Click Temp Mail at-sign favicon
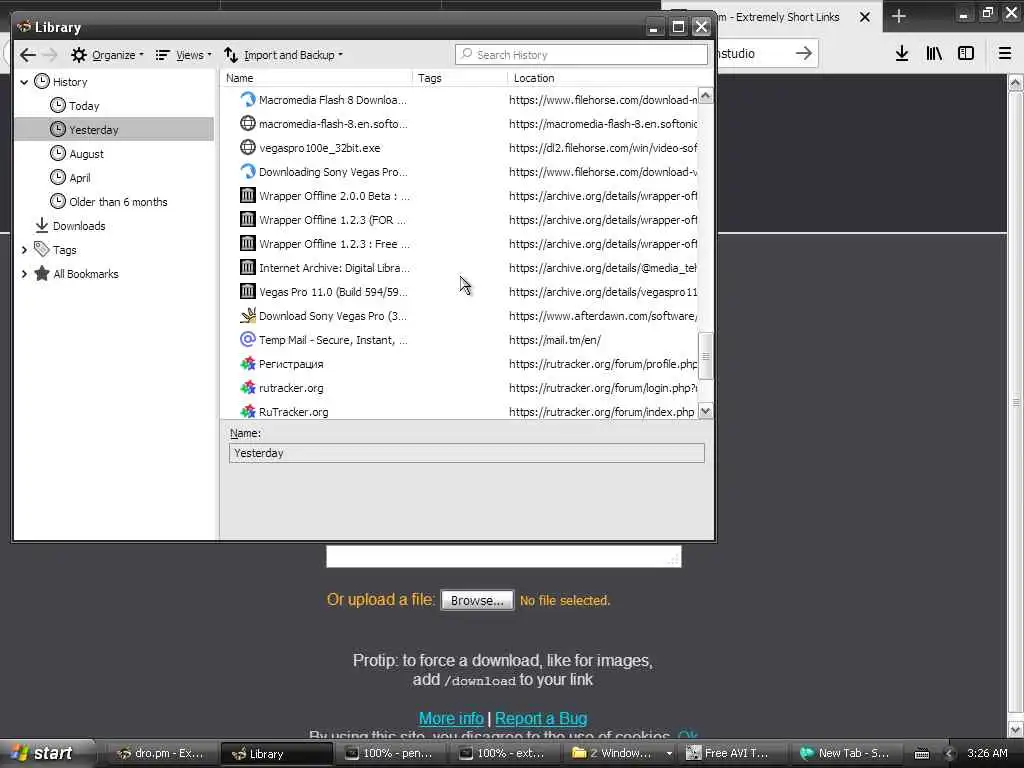This screenshot has height=768, width=1024. click(x=248, y=339)
